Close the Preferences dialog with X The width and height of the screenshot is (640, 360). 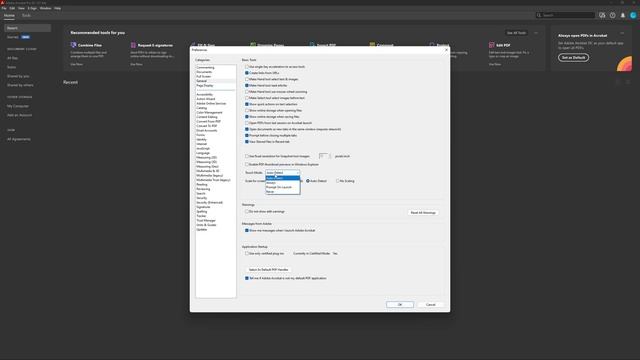446,50
